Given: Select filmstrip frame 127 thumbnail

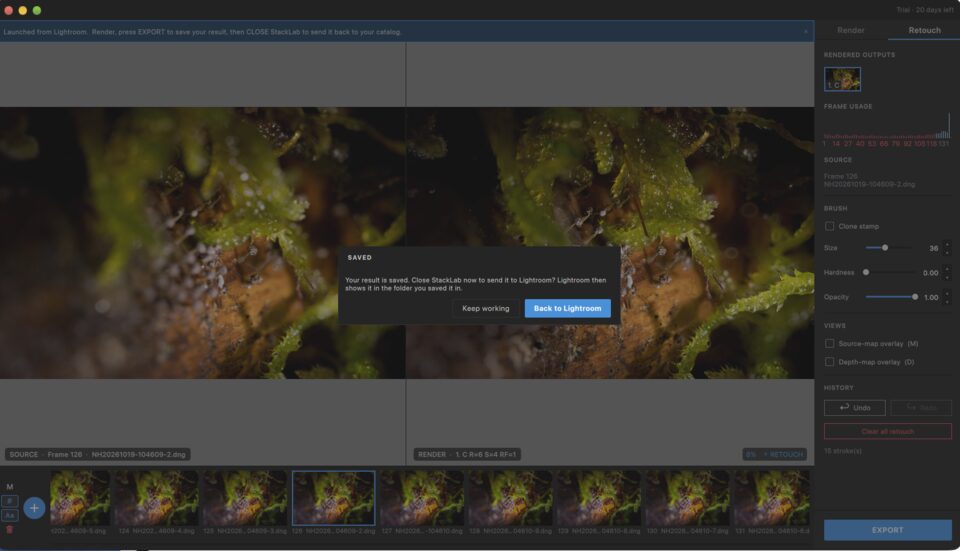Looking at the screenshot, I should pos(422,498).
